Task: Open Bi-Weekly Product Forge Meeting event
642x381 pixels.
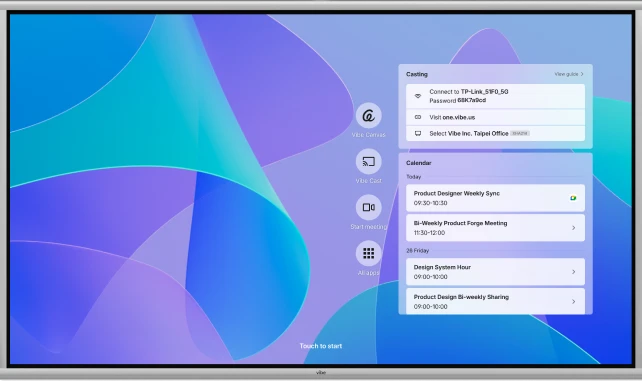Action: point(495,228)
